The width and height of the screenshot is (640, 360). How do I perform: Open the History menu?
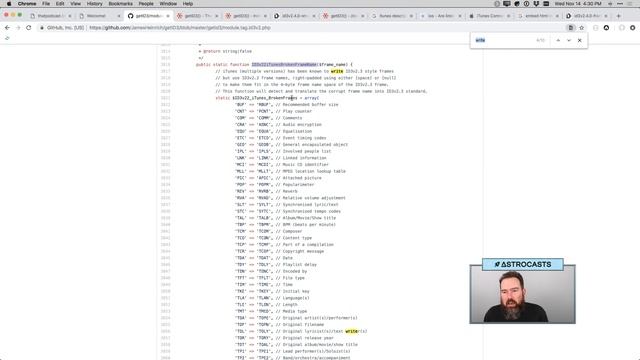tap(94, 4)
